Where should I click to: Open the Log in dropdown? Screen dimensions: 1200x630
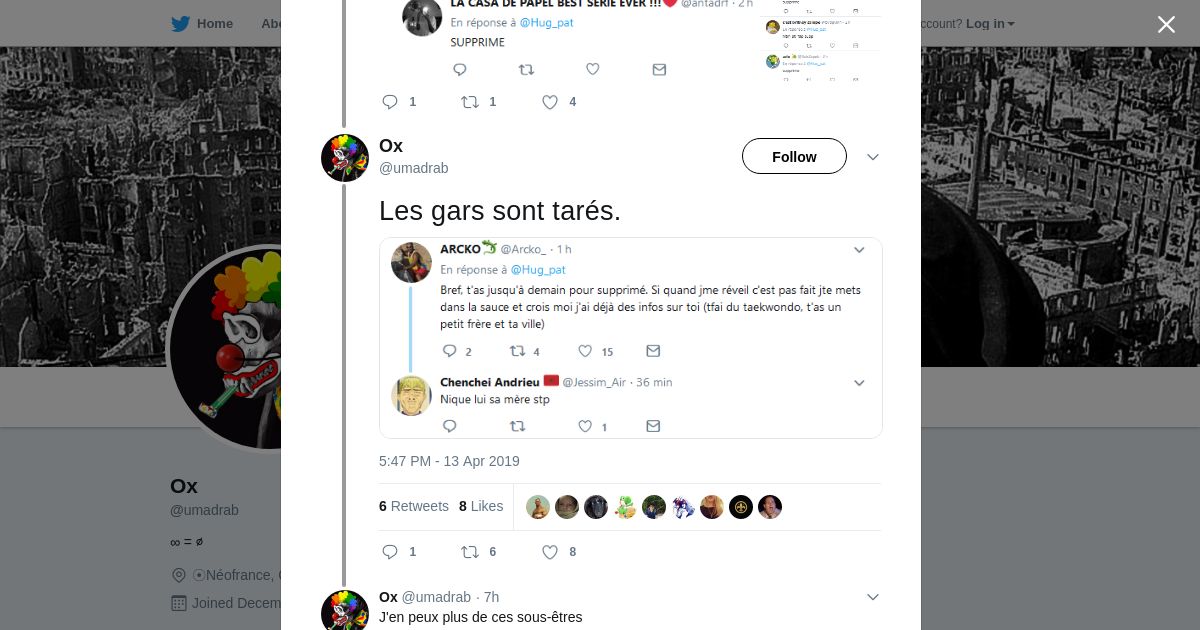tap(989, 24)
